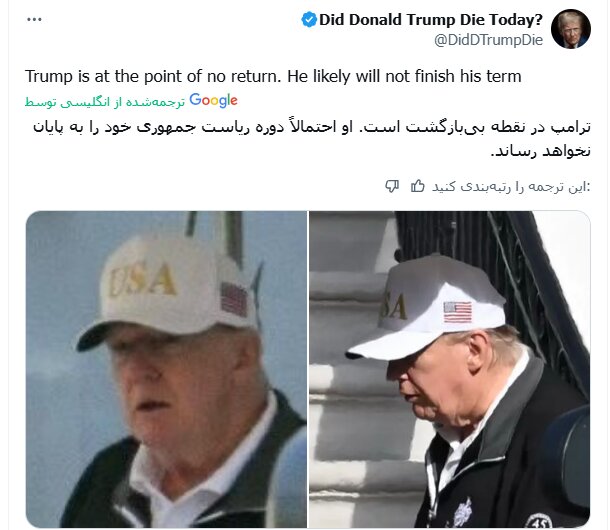Click the colorful Google logo
The height and width of the screenshot is (530, 610).
213,101
